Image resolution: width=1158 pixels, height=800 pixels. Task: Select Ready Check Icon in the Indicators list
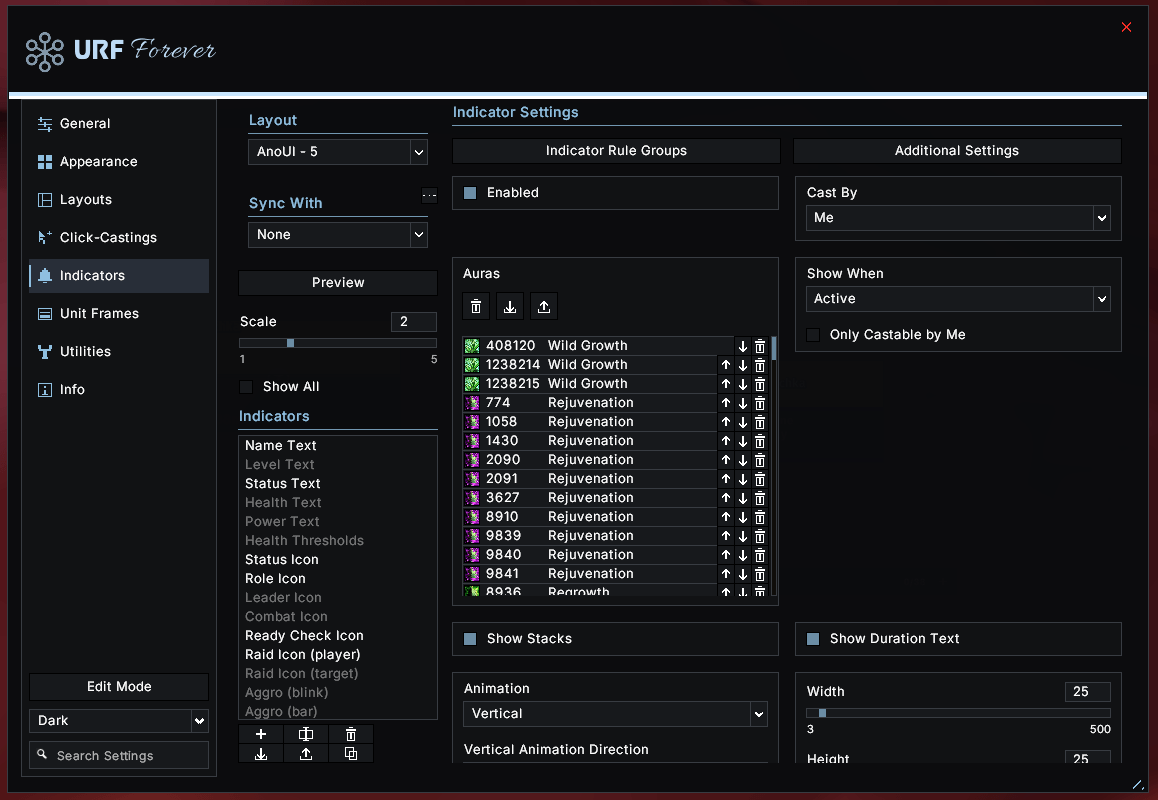coord(338,636)
